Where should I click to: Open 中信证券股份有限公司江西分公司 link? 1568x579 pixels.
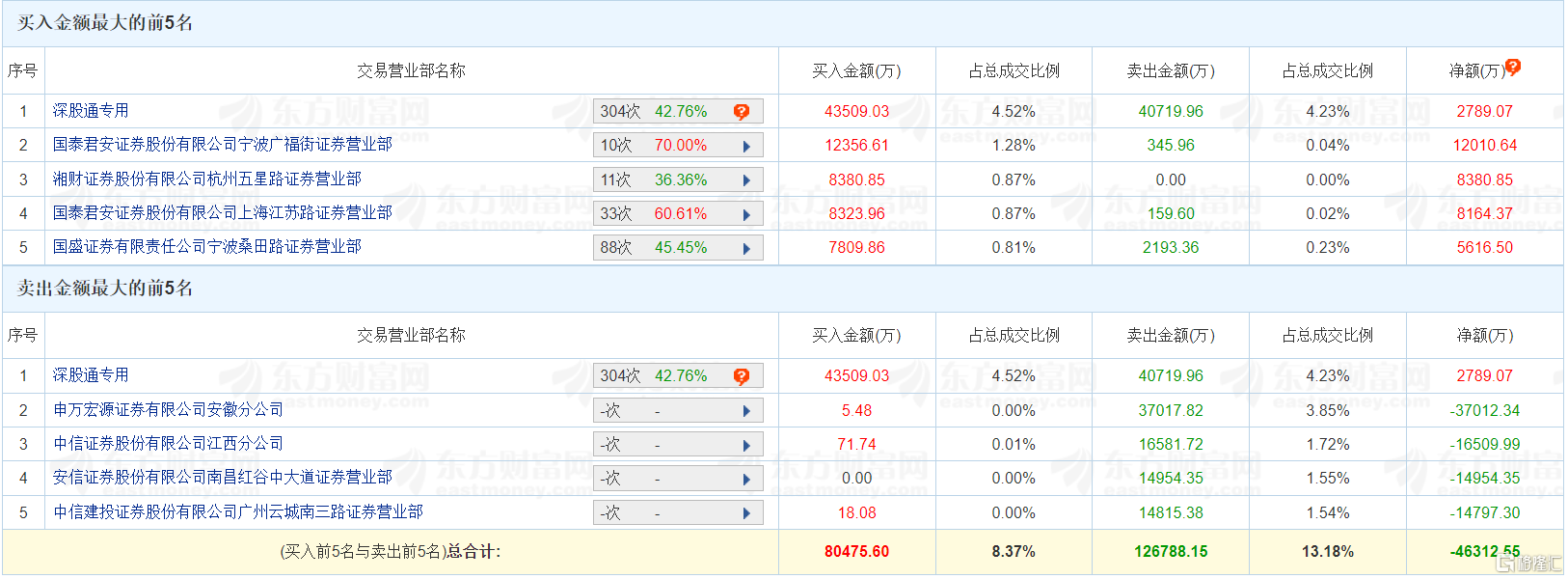[168, 443]
